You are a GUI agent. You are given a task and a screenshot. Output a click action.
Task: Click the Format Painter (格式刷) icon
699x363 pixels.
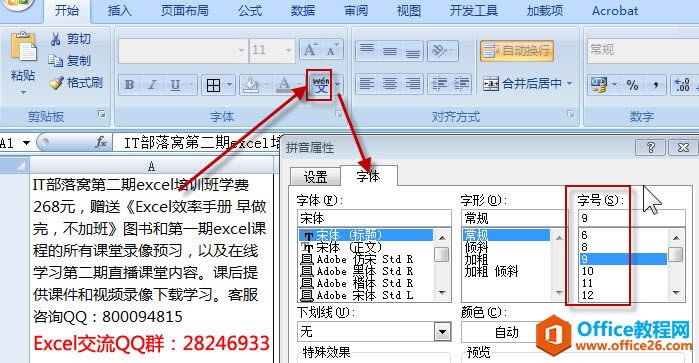click(x=56, y=83)
